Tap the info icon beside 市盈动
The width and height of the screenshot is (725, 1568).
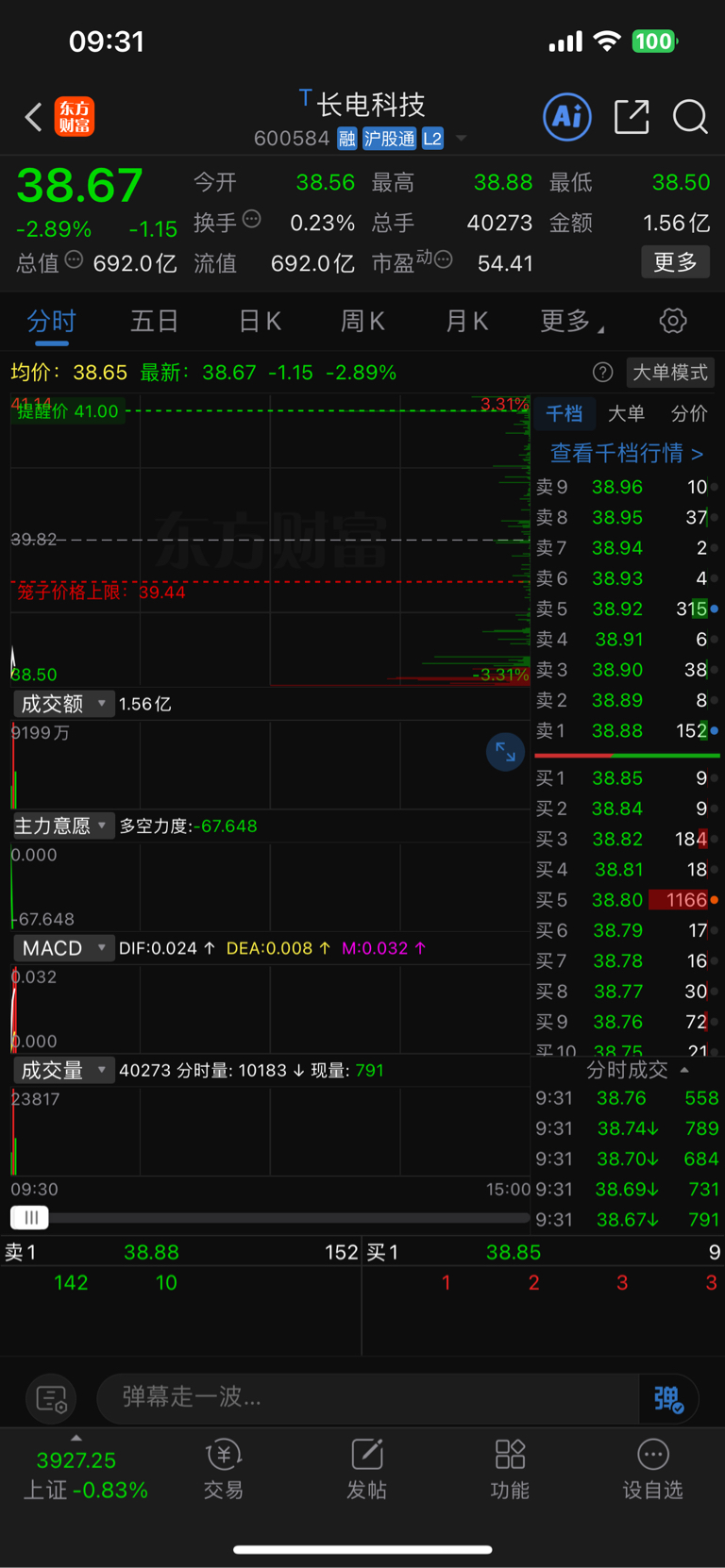pos(443,259)
